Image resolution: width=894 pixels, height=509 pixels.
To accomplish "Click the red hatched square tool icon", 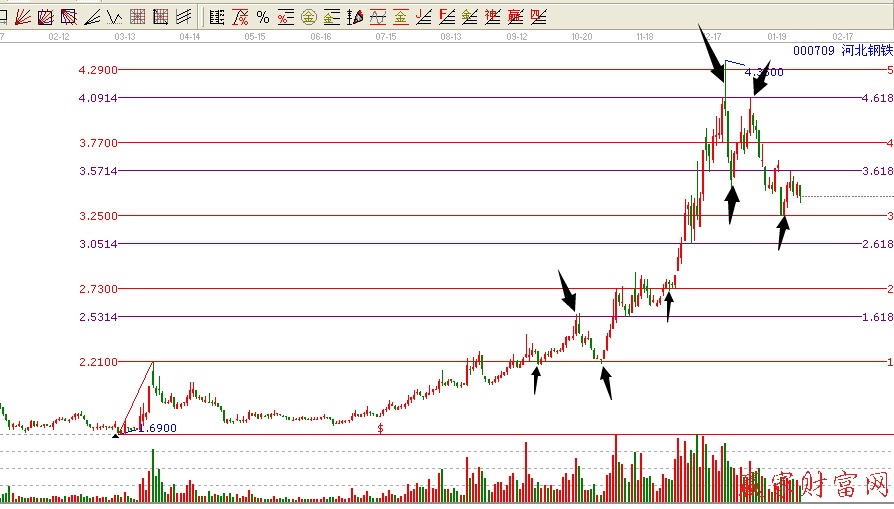I will tap(68, 16).
